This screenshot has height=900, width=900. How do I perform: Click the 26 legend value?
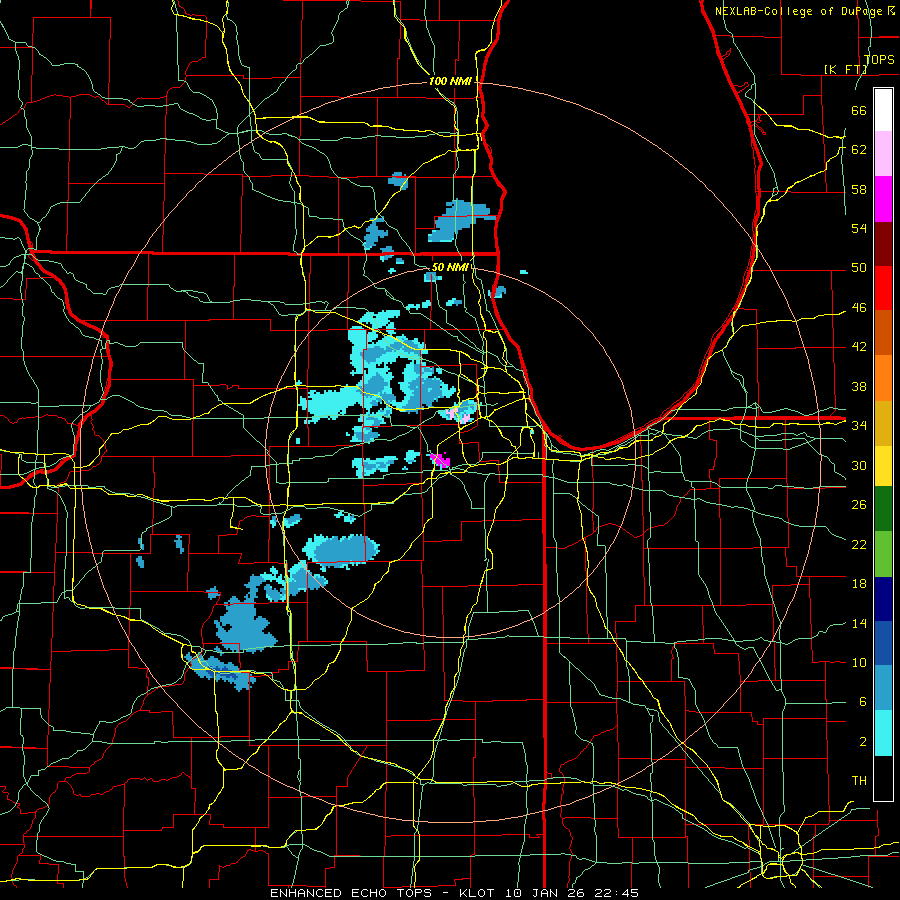coord(859,505)
